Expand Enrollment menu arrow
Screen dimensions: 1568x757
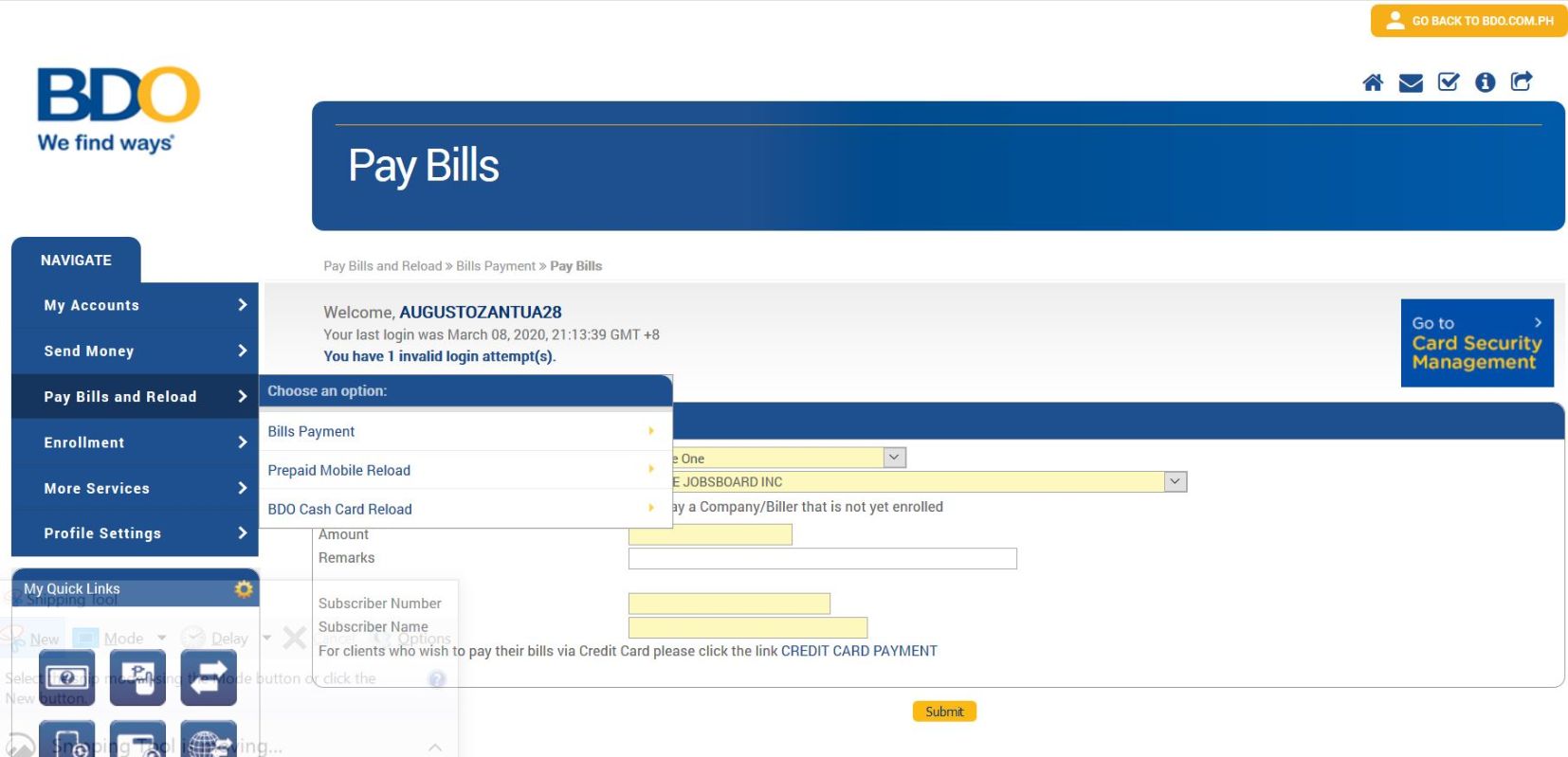tap(242, 442)
